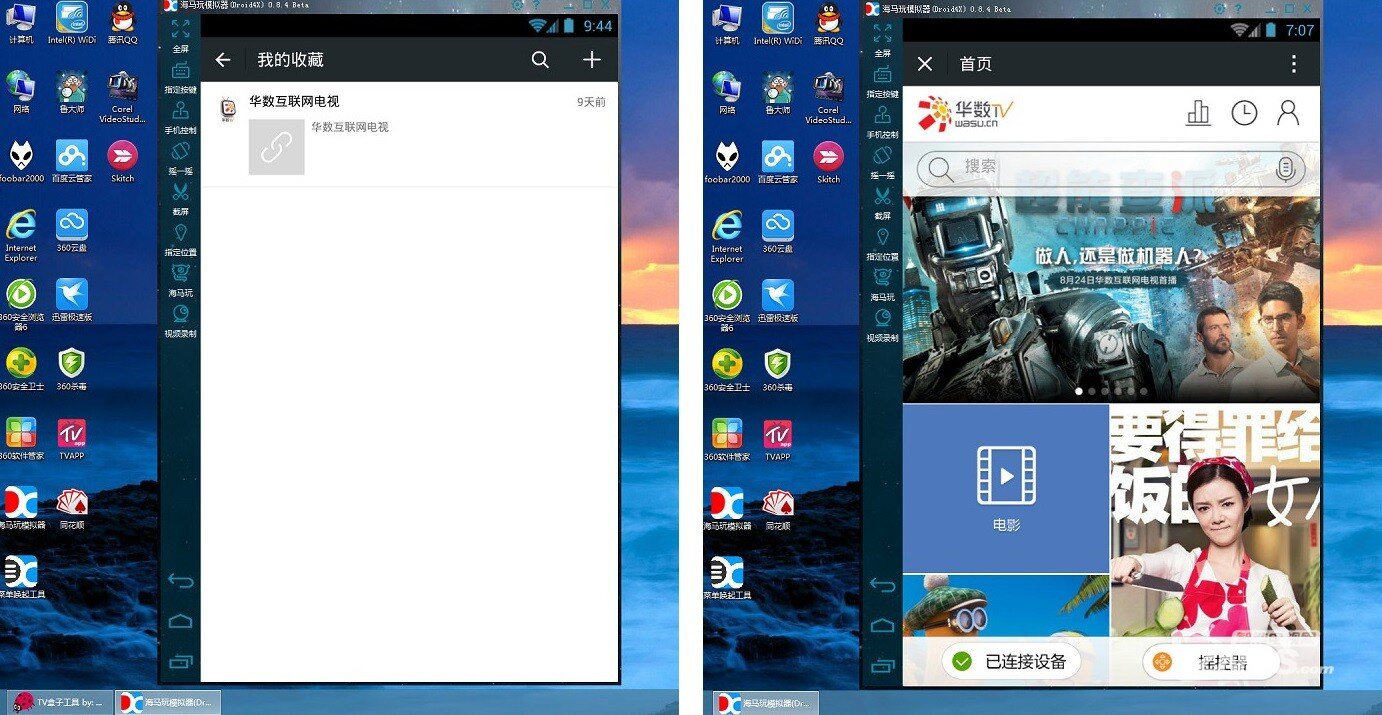This screenshot has width=1382, height=715.
Task: Select 百度云管家 icon on the right desktop
Action: [777, 161]
